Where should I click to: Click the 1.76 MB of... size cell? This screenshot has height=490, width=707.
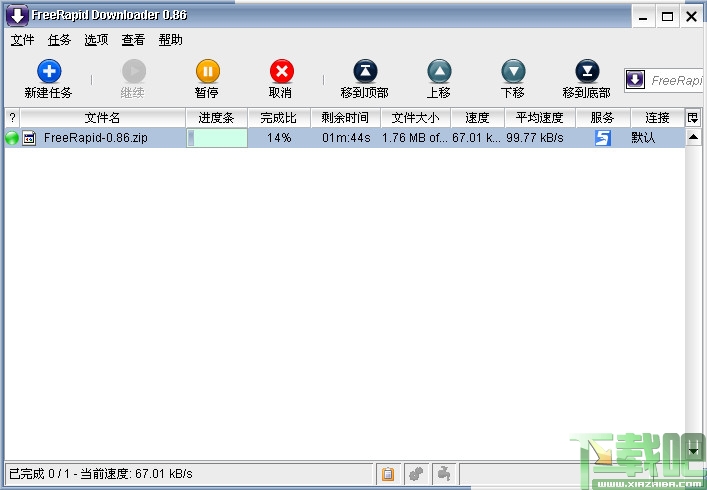tap(415, 137)
